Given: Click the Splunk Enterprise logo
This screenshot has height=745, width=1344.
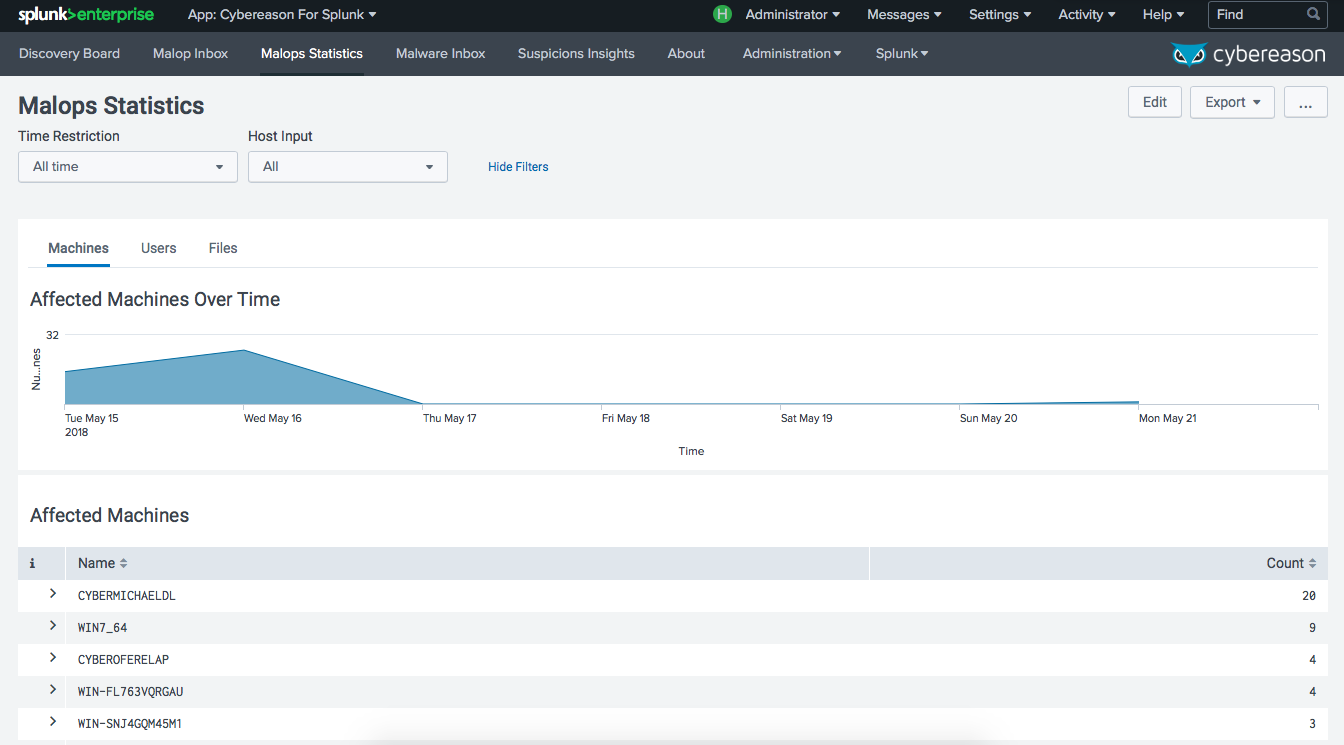Looking at the screenshot, I should click(86, 15).
